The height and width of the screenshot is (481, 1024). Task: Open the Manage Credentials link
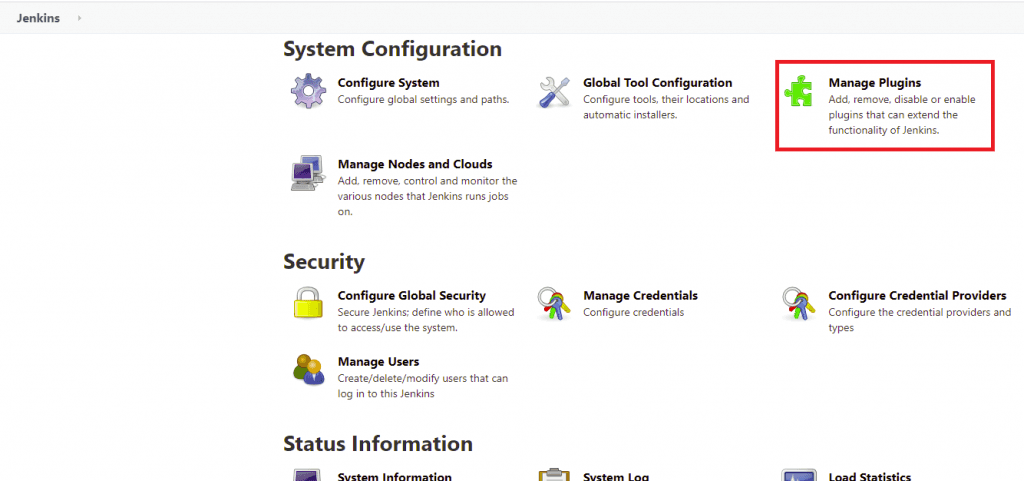(640, 296)
